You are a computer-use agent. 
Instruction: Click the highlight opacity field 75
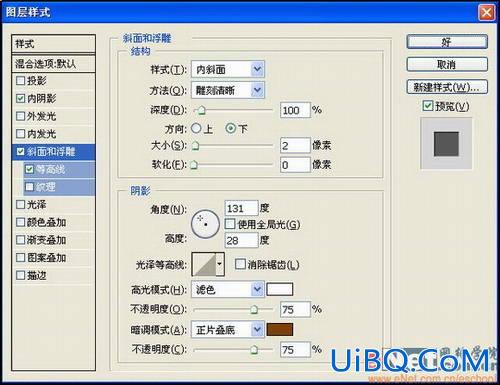coord(295,310)
